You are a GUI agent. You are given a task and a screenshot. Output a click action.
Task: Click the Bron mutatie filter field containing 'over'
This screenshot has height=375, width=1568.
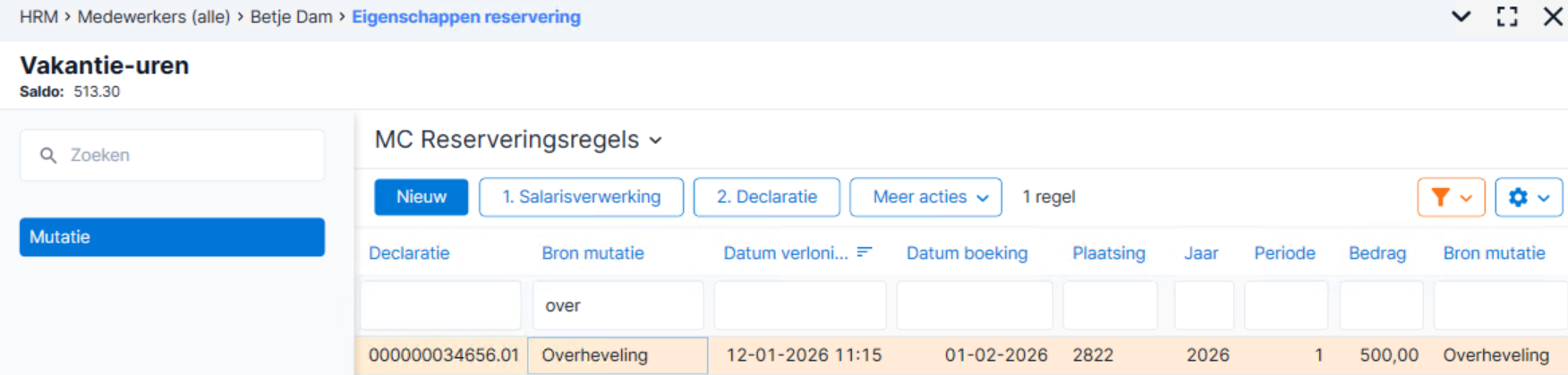point(618,305)
